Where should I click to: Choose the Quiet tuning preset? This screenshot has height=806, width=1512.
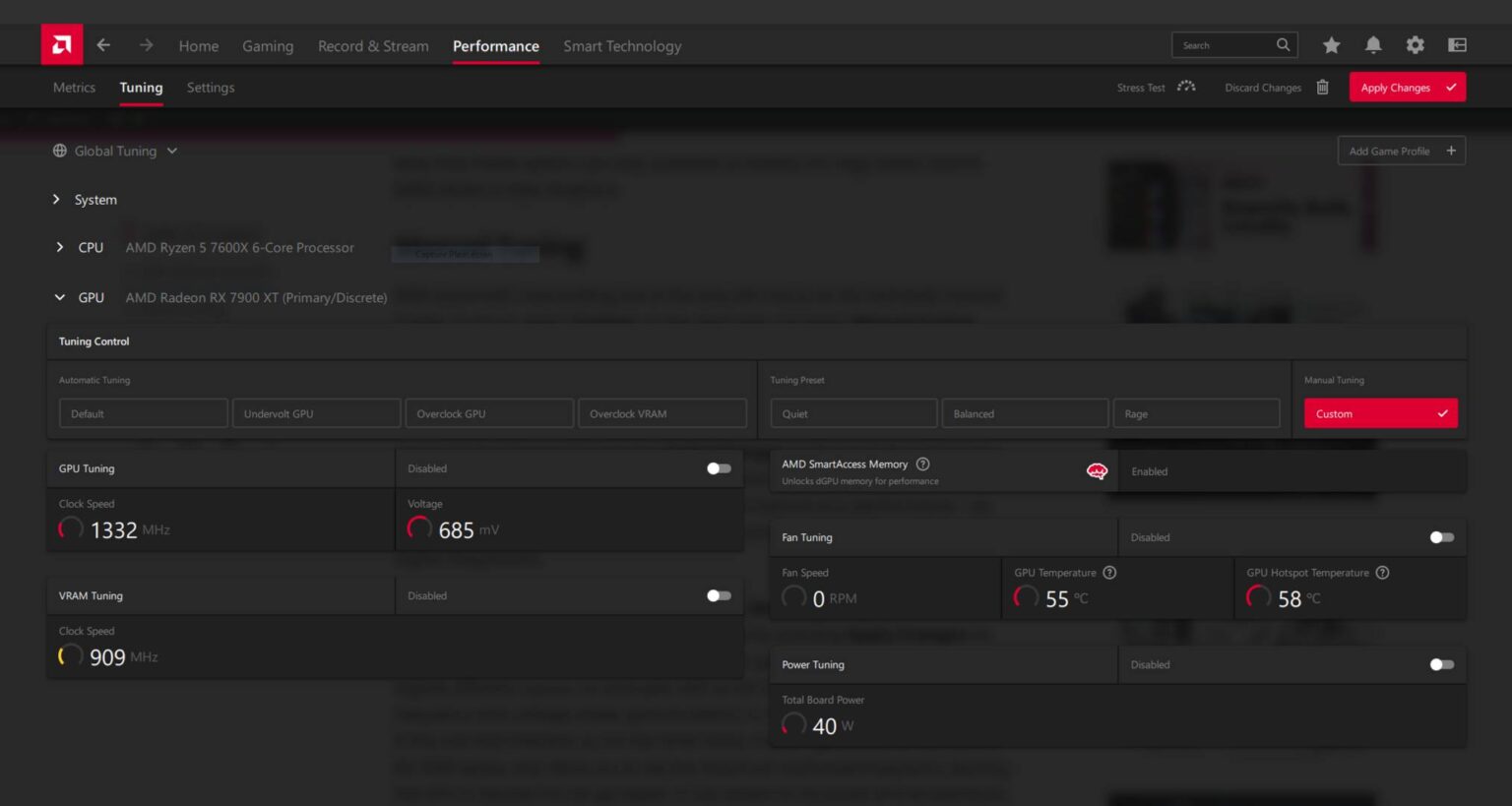pos(853,413)
